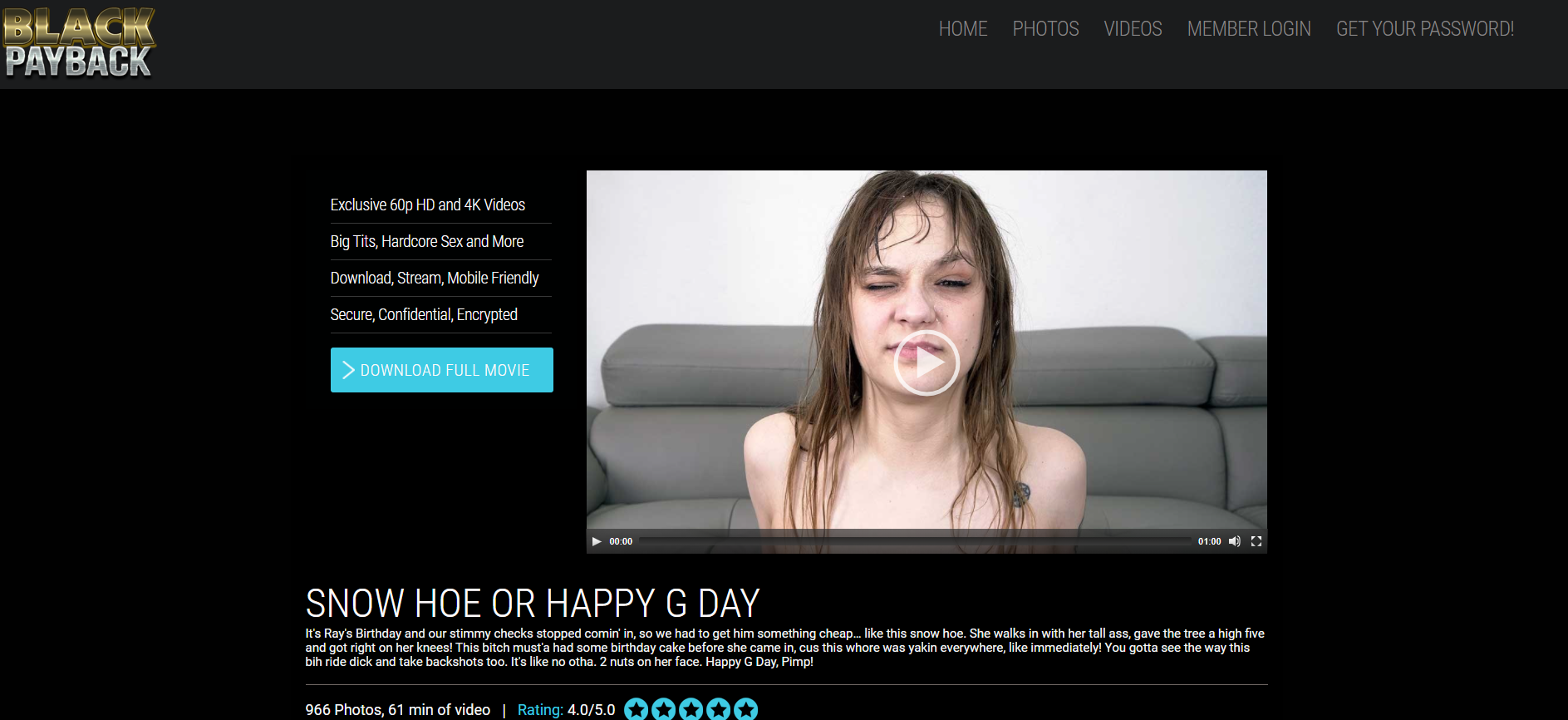The height and width of the screenshot is (720, 1568).
Task: Click the 01:00 duration display
Action: click(1209, 541)
